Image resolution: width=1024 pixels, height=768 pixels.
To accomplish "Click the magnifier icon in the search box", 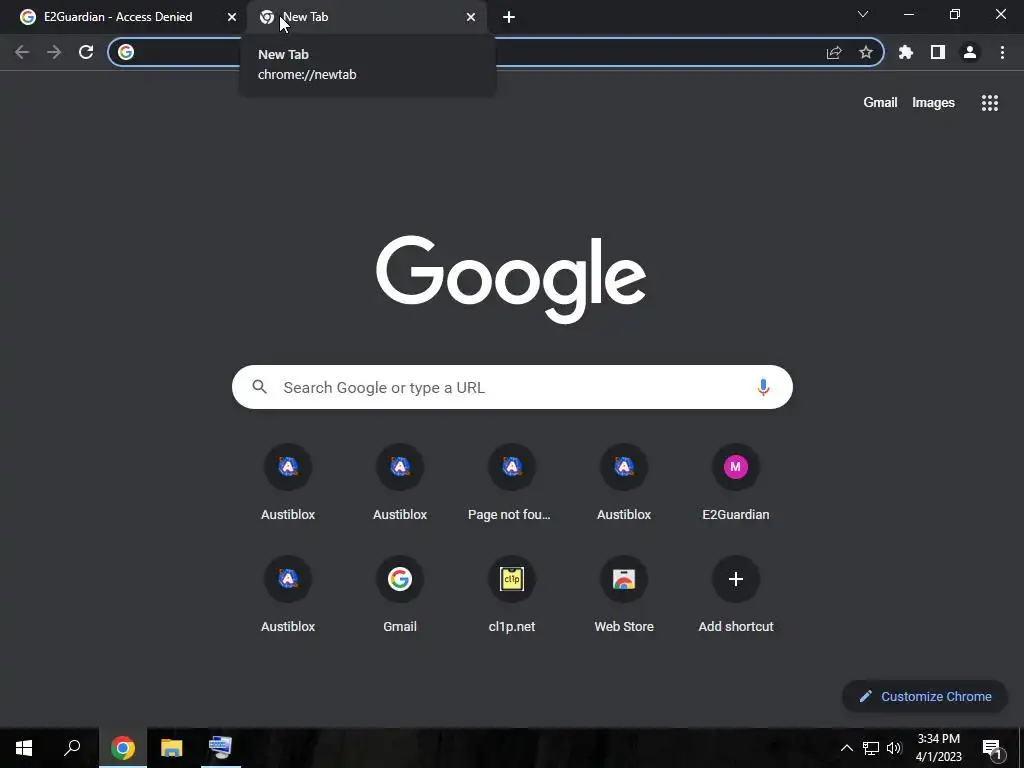I will (x=259, y=387).
